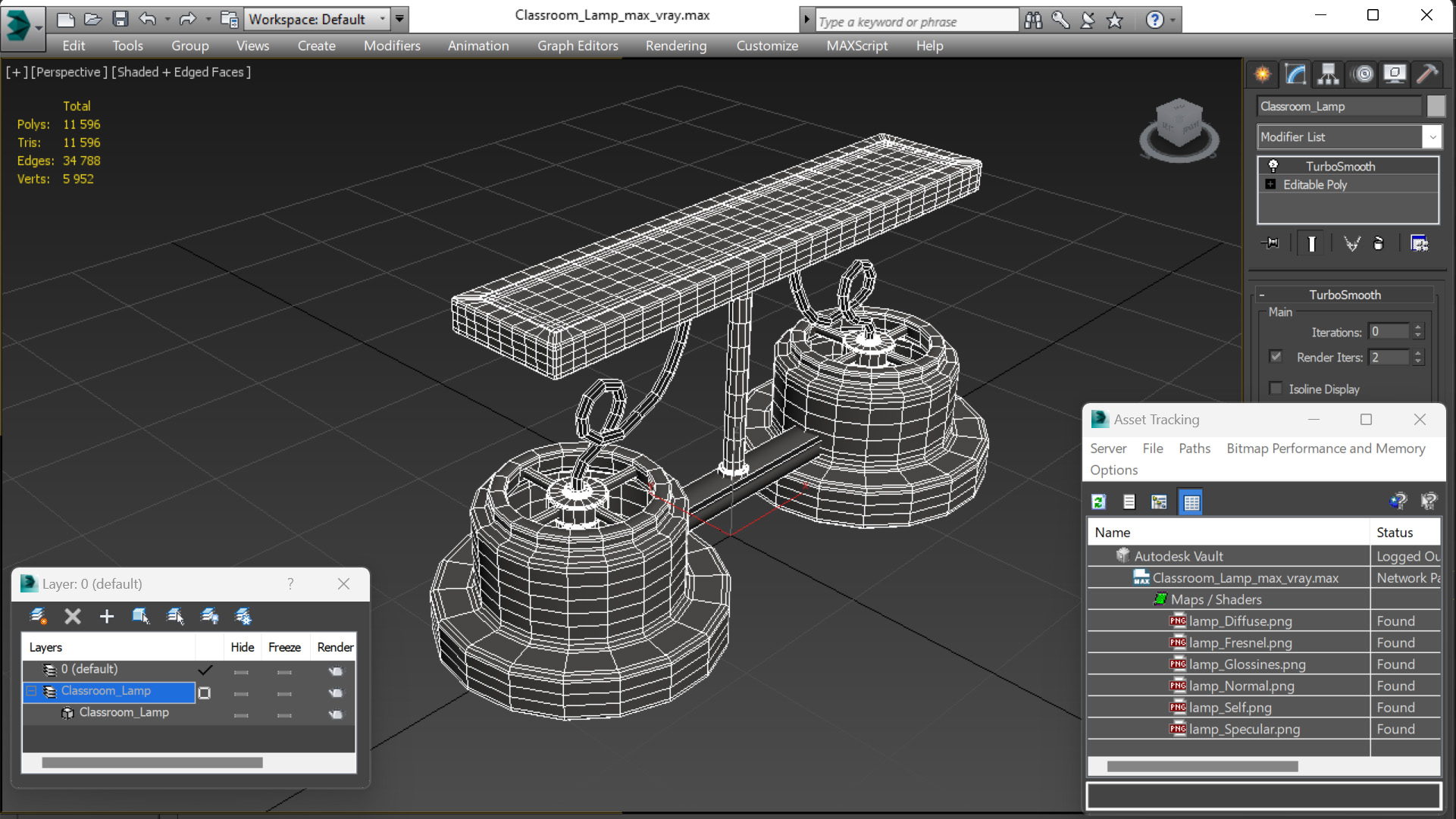1456x819 pixels.
Task: Remove modifier from stack trash icon
Action: (1379, 243)
